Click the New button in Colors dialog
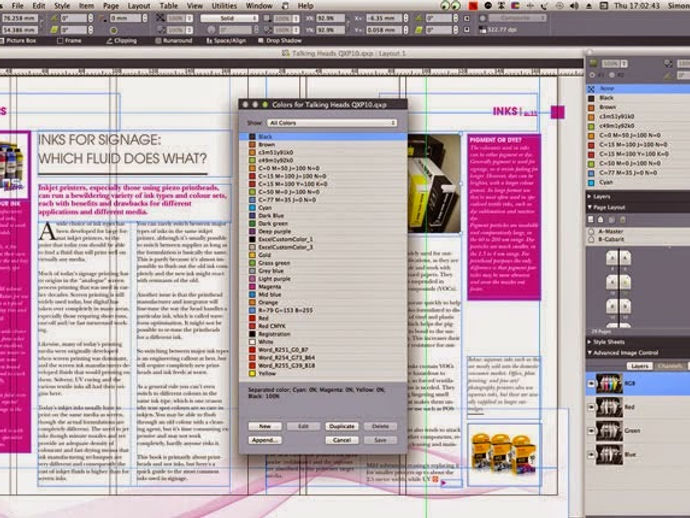This screenshot has height=518, width=690. pyautogui.click(x=265, y=426)
